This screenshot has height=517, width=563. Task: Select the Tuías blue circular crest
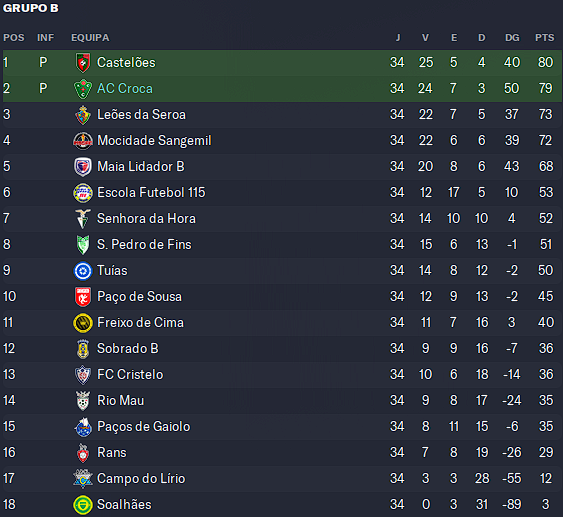[x=83, y=271]
